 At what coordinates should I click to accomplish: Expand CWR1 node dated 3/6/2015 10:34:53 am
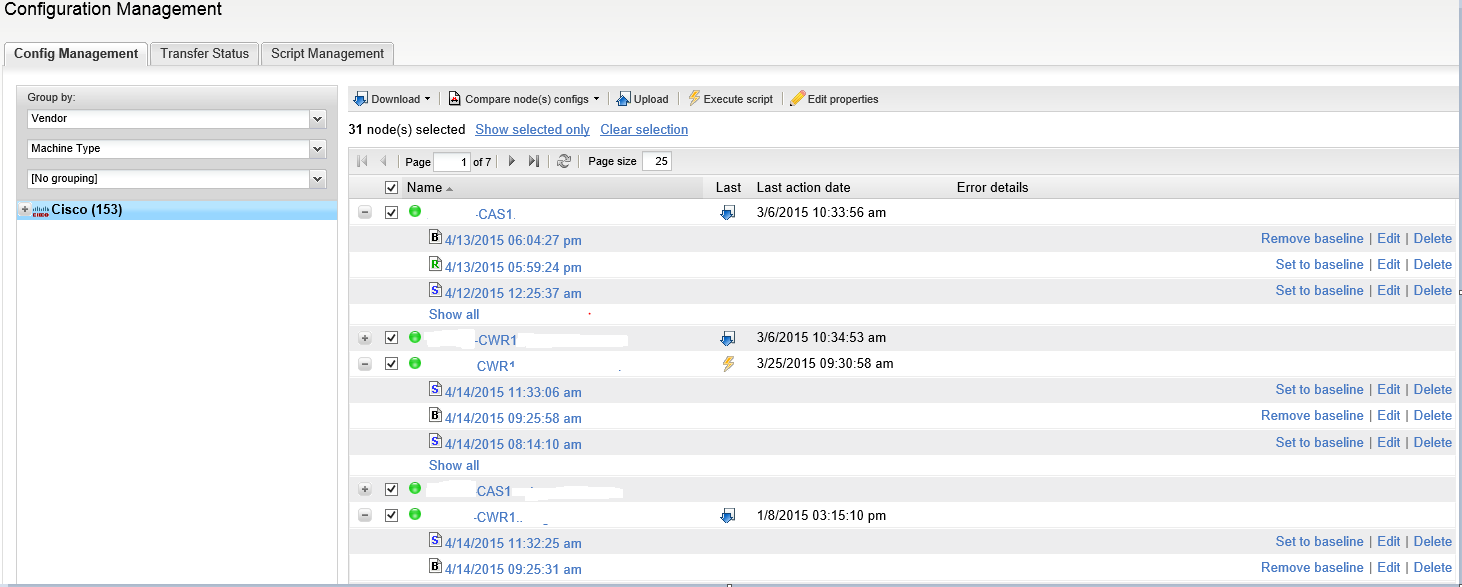pyautogui.click(x=365, y=339)
